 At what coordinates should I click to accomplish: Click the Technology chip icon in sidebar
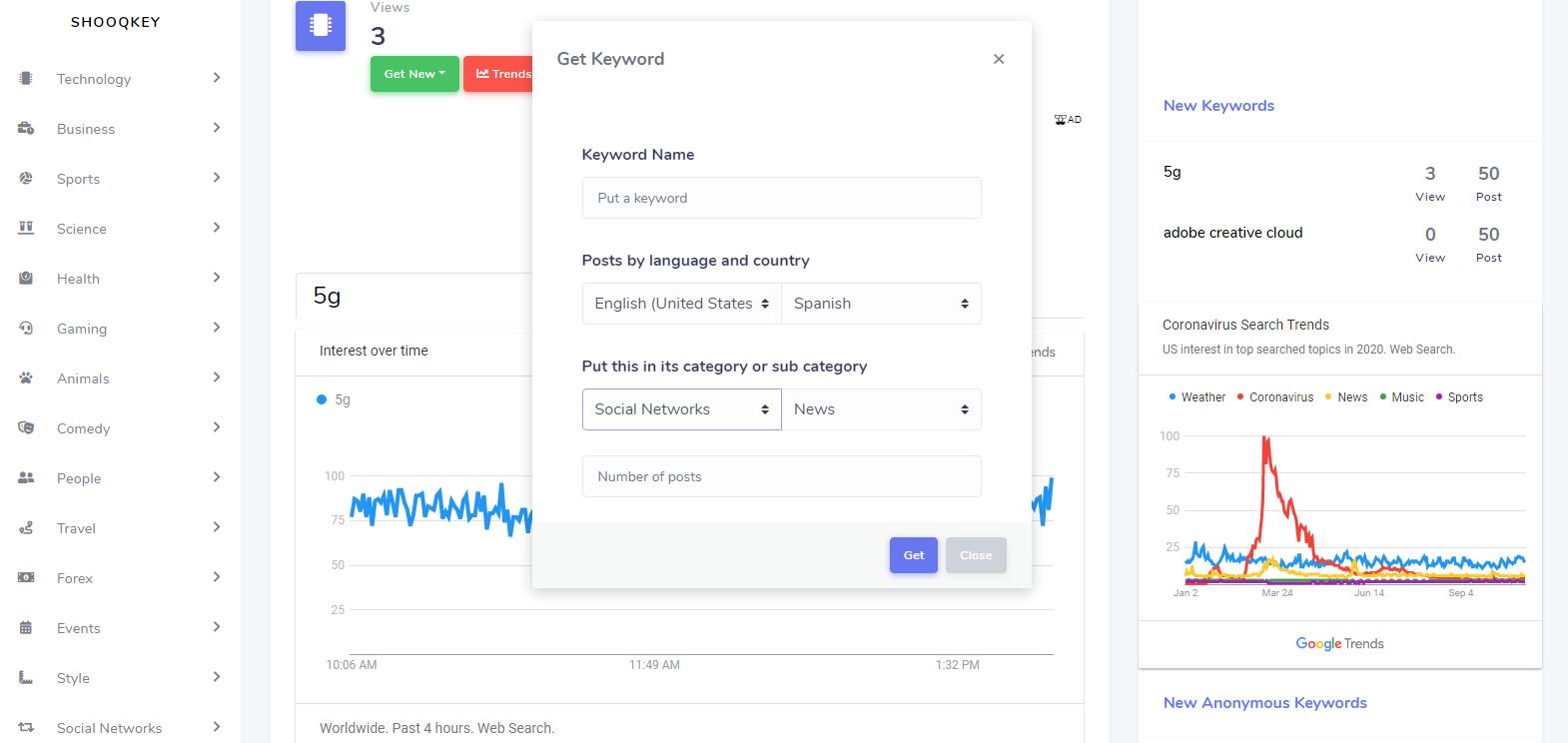point(26,78)
